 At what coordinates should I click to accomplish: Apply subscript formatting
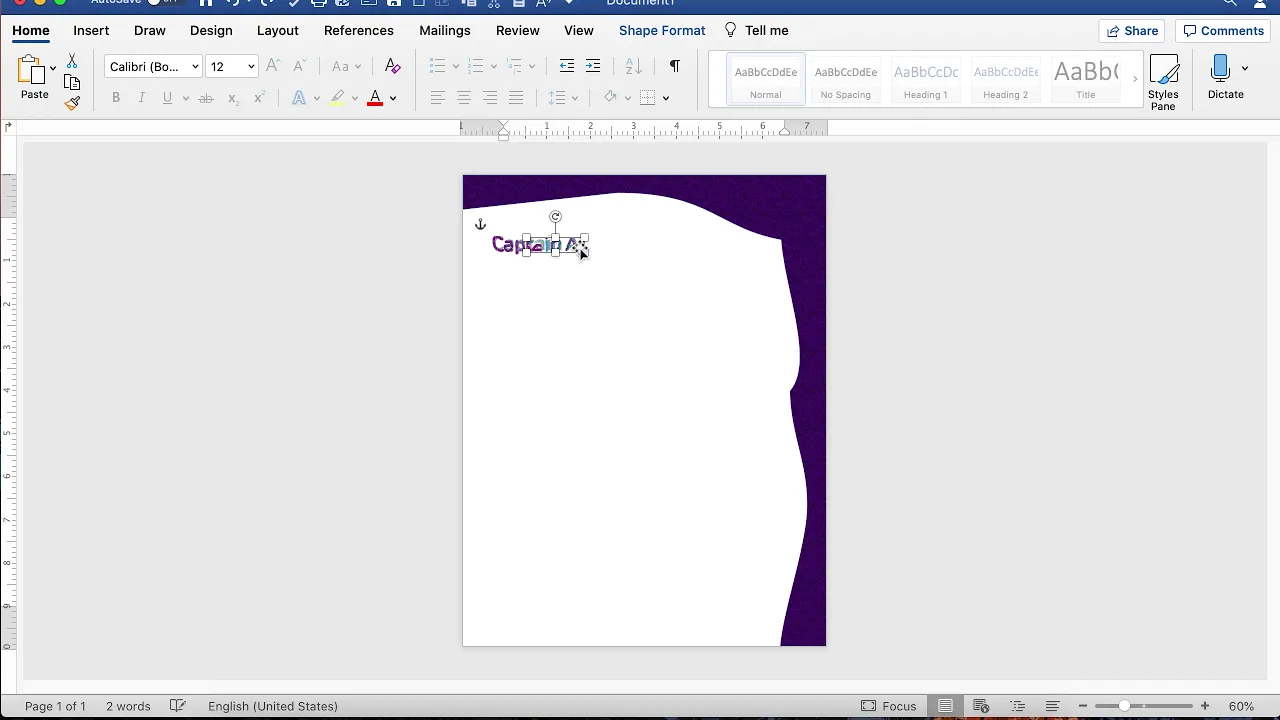pyautogui.click(x=232, y=98)
